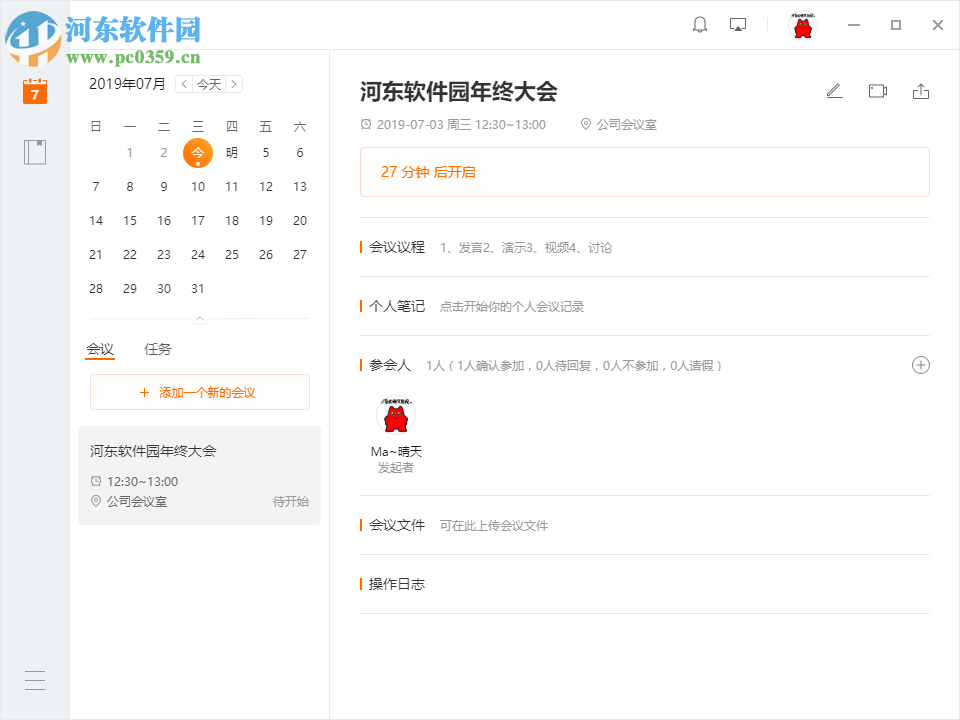The width and height of the screenshot is (960, 720).
Task: Click the Ma~晴天 participant avatar
Action: tap(395, 413)
